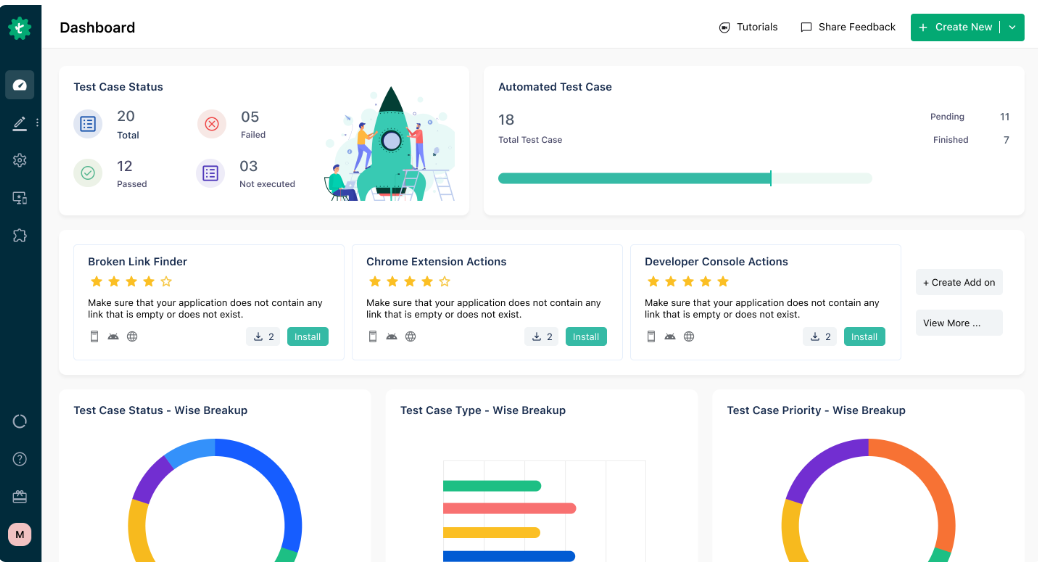The height and width of the screenshot is (579, 1038).
Task: Install the Developer Console Actions add-on
Action: point(865,337)
